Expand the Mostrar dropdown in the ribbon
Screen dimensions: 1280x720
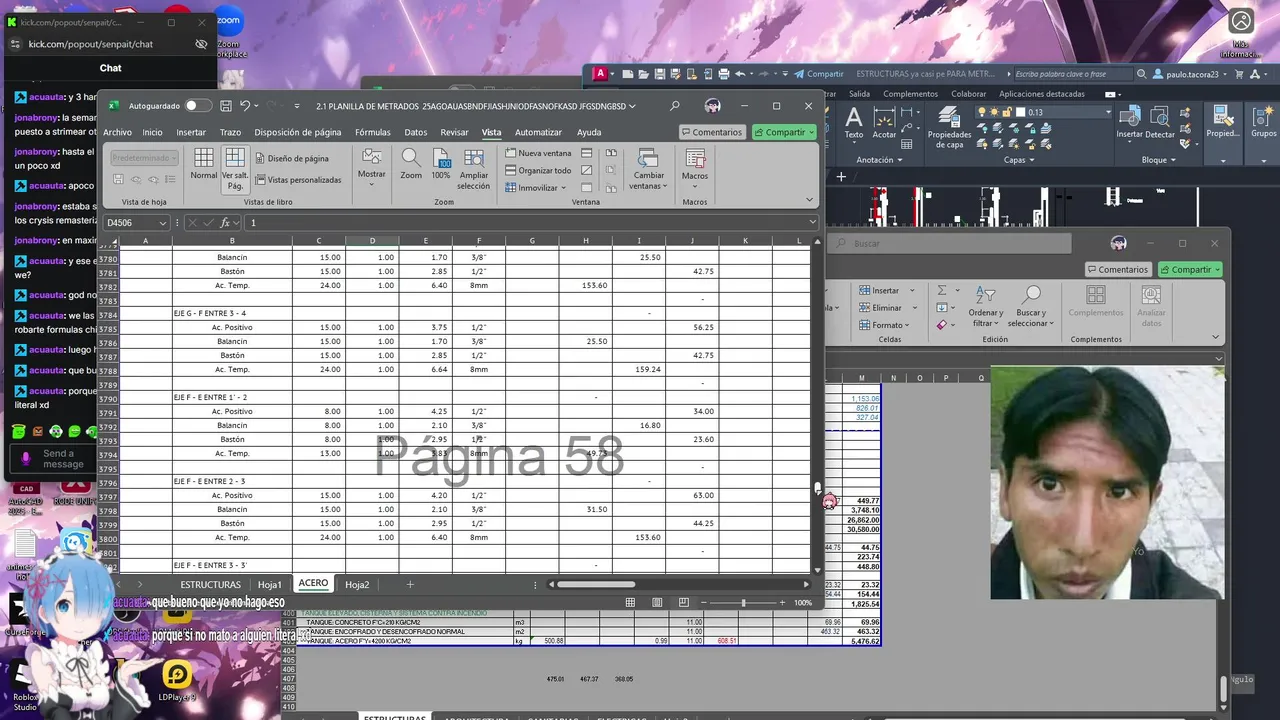coord(372,167)
